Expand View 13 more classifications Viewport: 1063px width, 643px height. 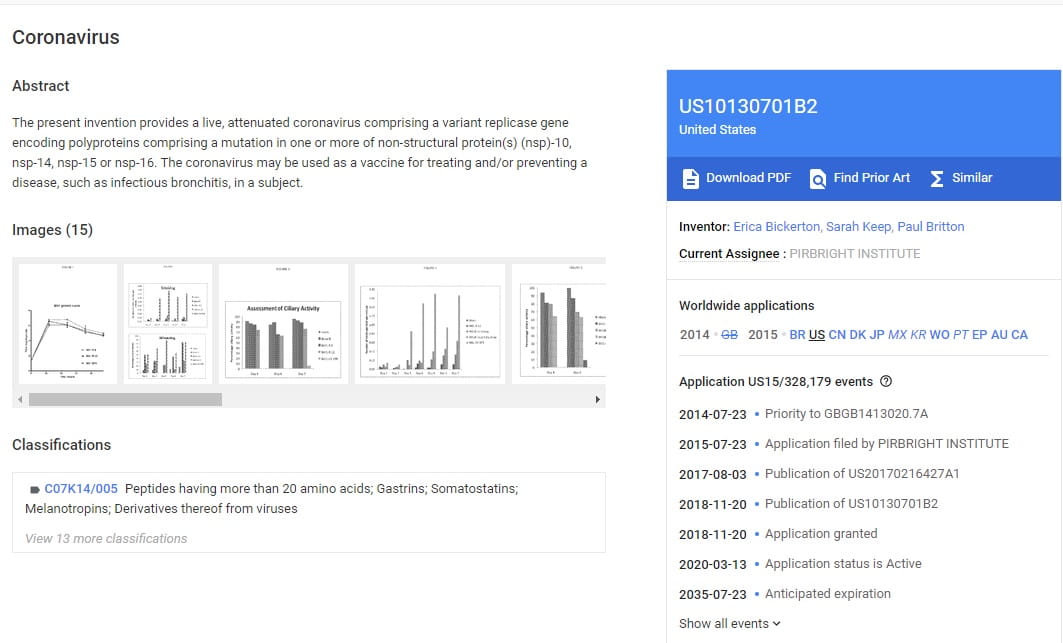[106, 538]
